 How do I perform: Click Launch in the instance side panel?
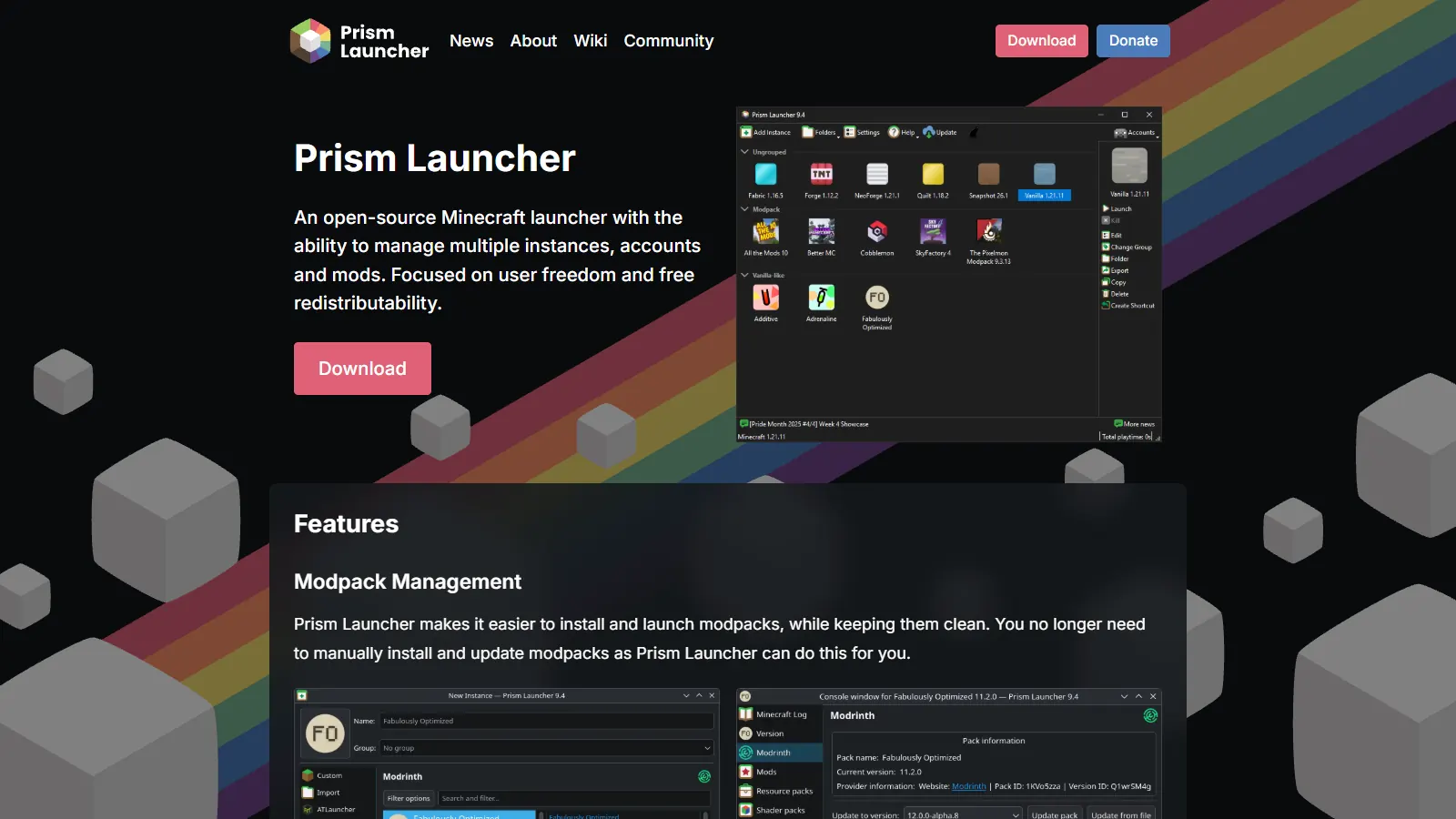pyautogui.click(x=1117, y=208)
